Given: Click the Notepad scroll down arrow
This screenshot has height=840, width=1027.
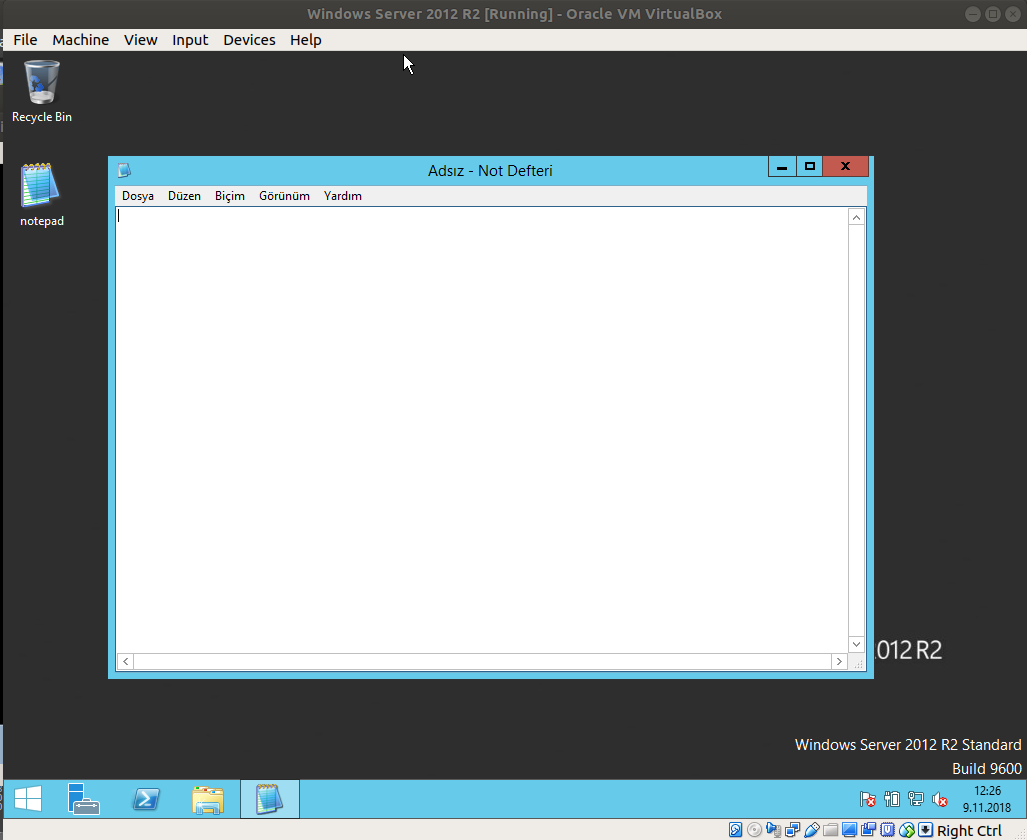Looking at the screenshot, I should [856, 644].
